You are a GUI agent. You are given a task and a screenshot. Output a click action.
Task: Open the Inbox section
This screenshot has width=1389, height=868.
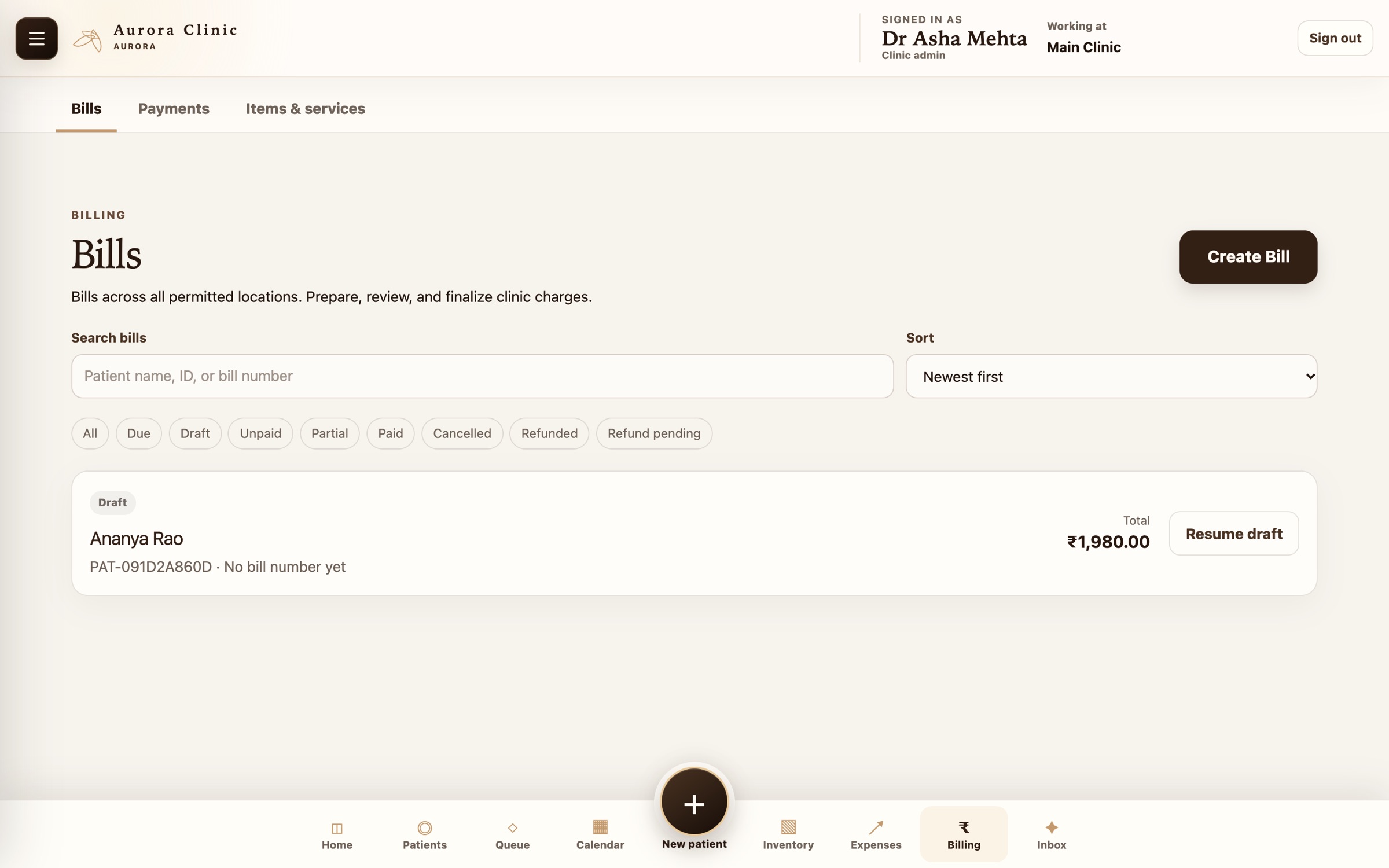coord(1052,835)
